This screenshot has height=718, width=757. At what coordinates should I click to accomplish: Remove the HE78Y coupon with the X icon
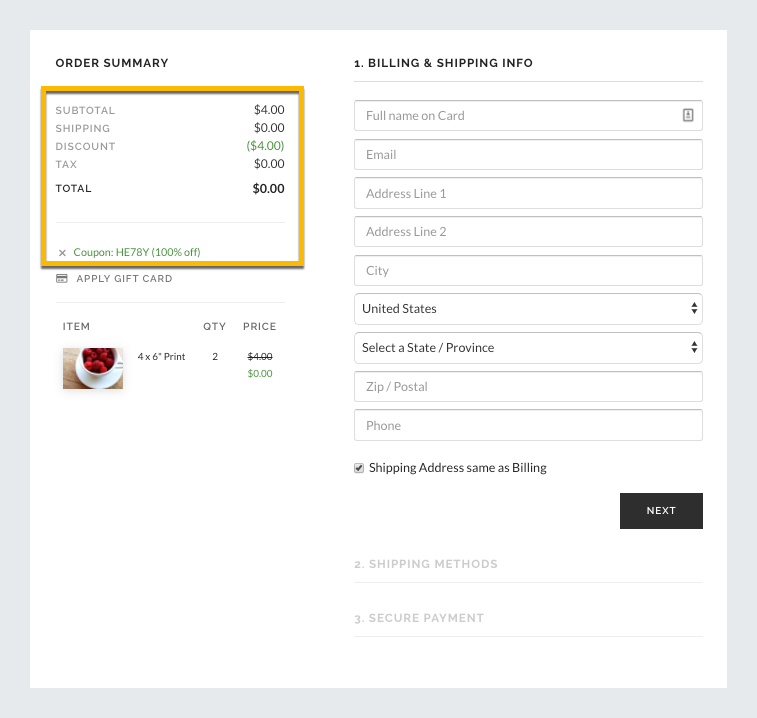point(62,253)
